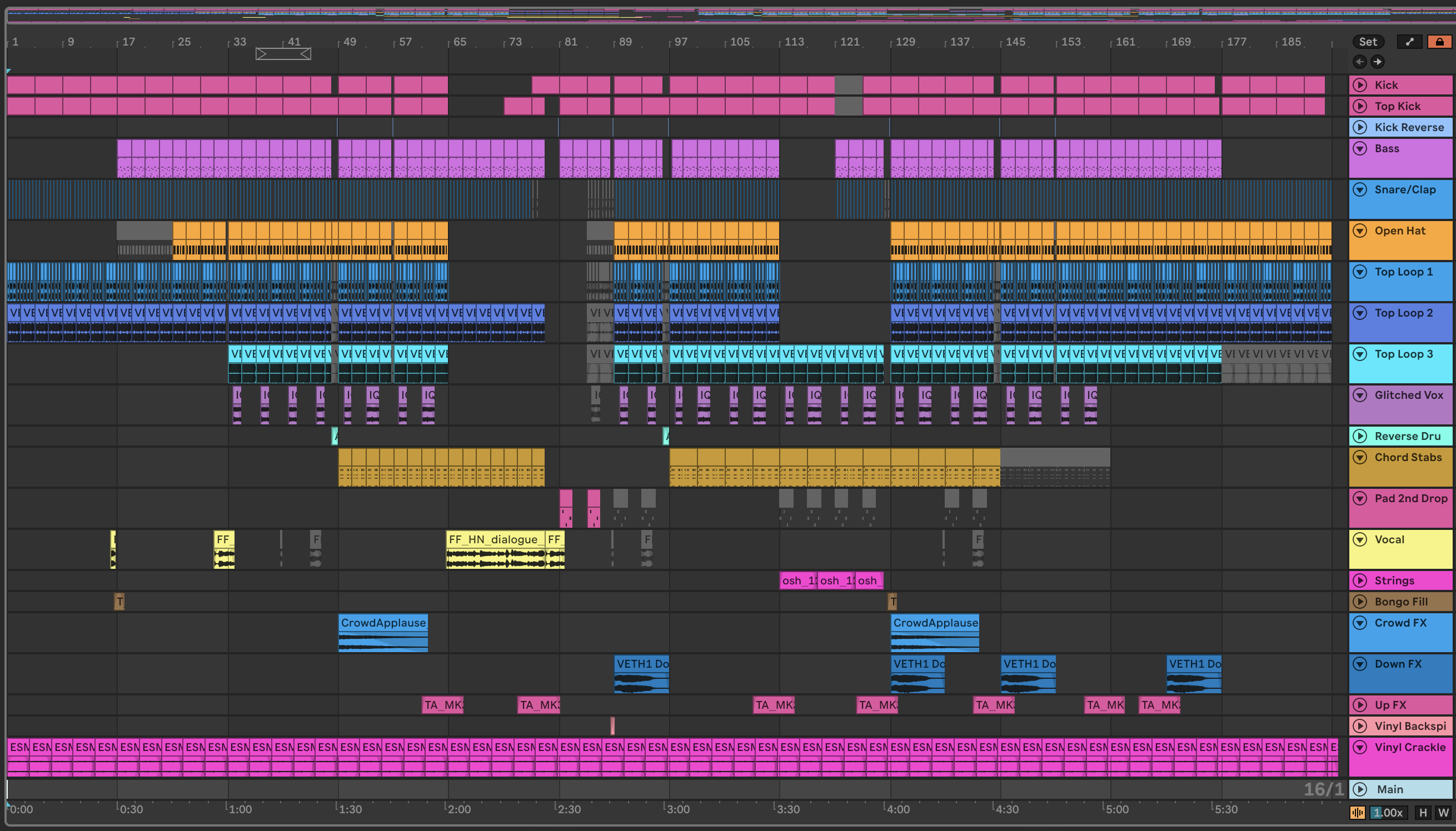
Task: Click the Top Loop 3 track name
Action: (x=1403, y=354)
